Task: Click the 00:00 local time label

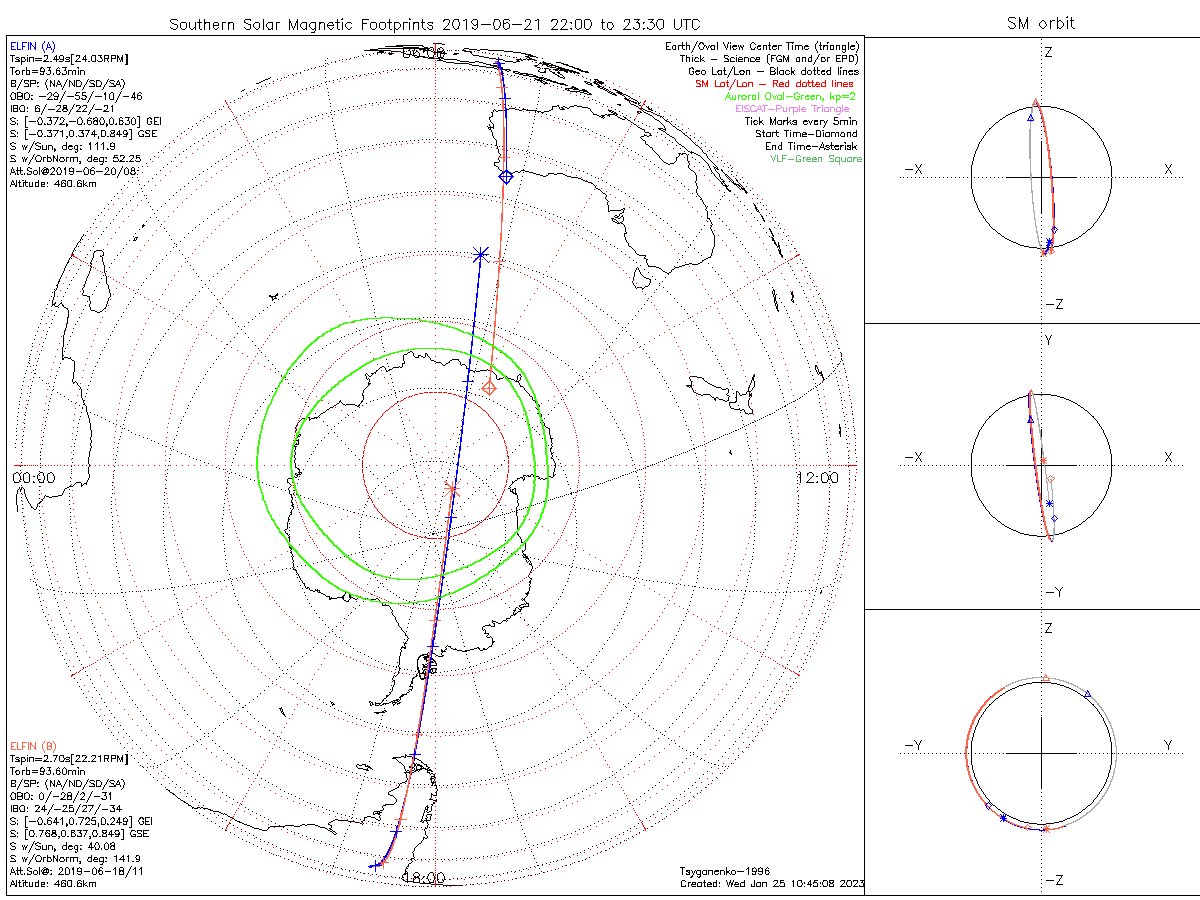Action: tap(34, 478)
